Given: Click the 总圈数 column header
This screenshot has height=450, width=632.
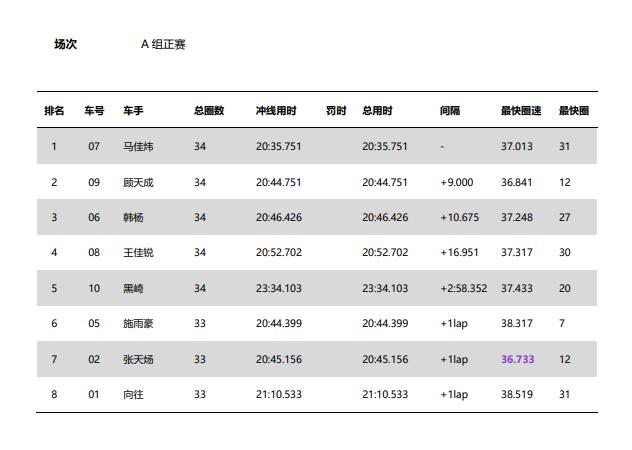Looking at the screenshot, I should click(x=209, y=110).
